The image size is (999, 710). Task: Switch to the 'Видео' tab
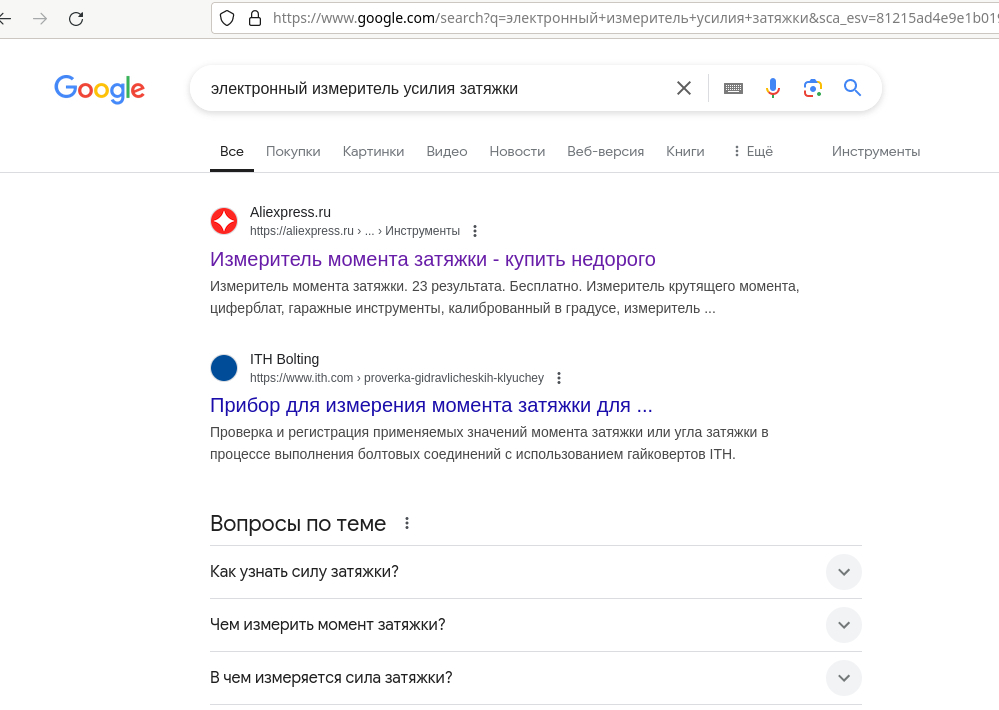(446, 151)
